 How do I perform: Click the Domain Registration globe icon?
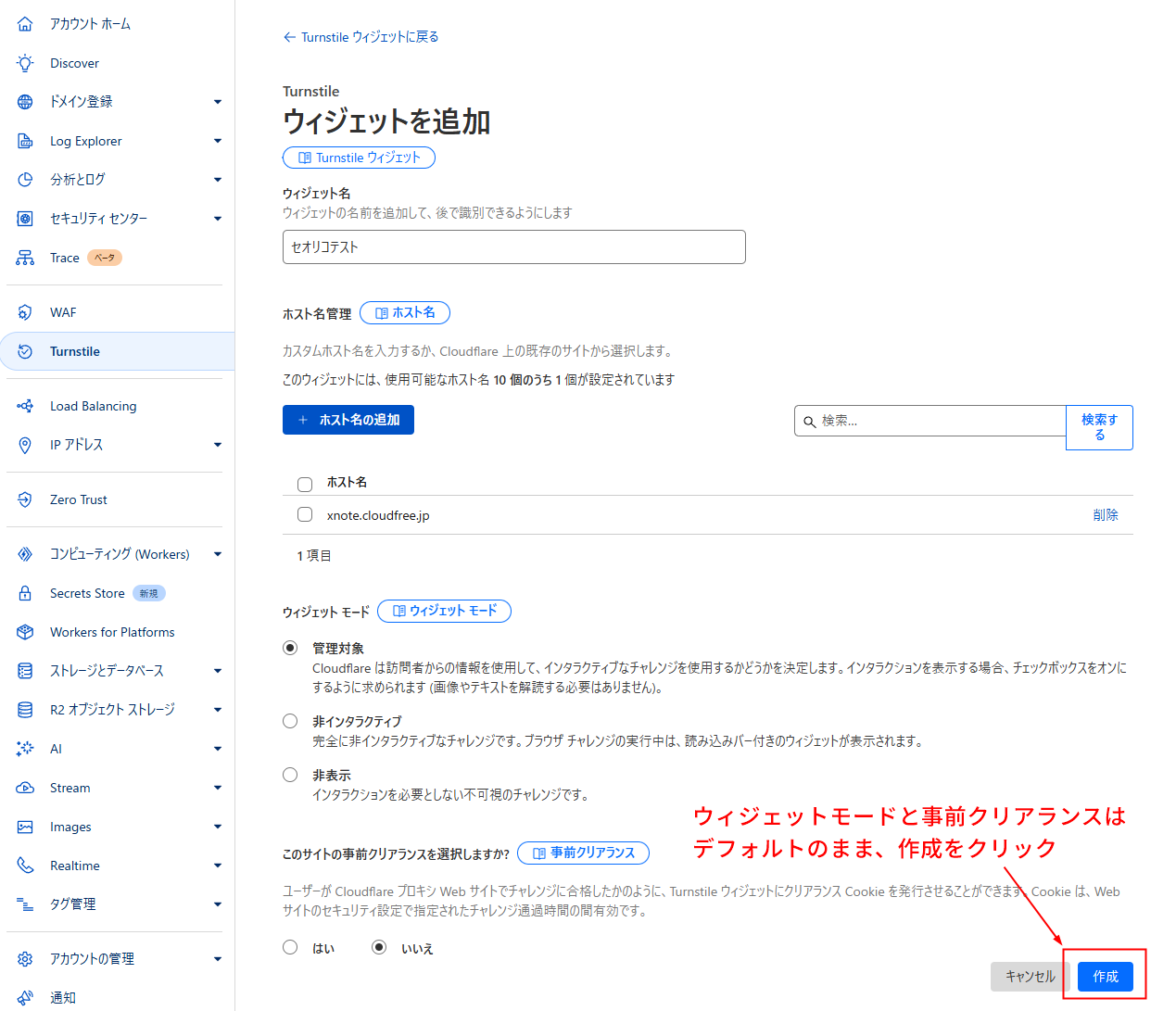pyautogui.click(x=25, y=102)
